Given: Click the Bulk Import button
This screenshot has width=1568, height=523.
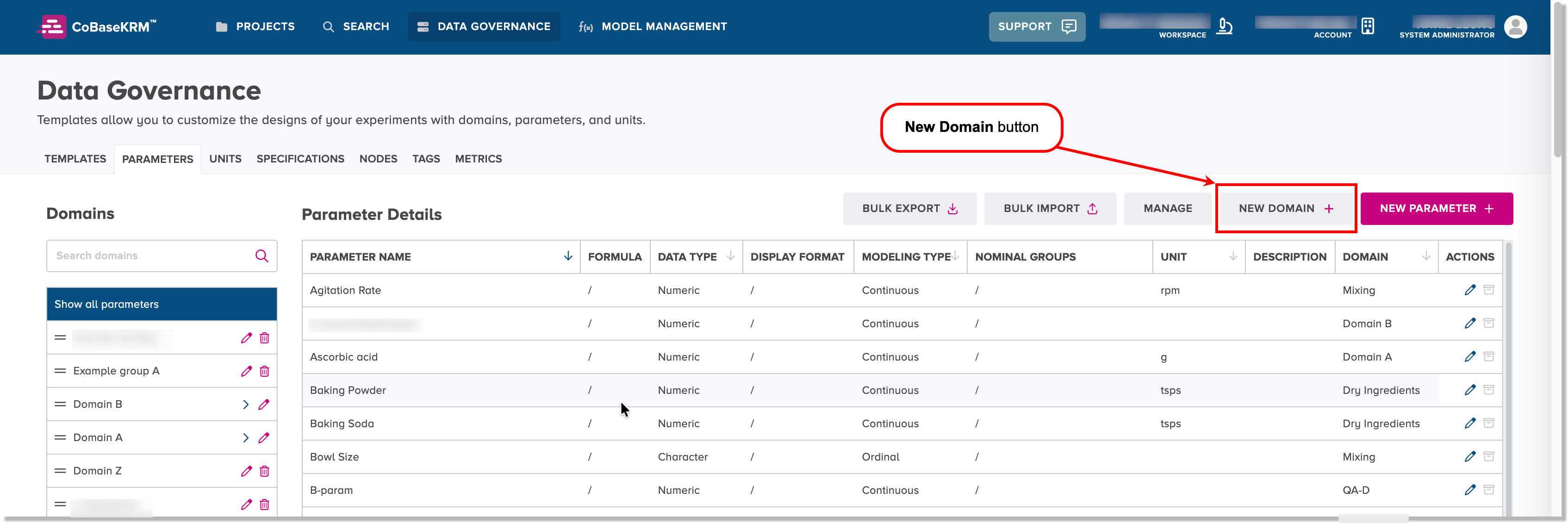Looking at the screenshot, I should pyautogui.click(x=1050, y=208).
